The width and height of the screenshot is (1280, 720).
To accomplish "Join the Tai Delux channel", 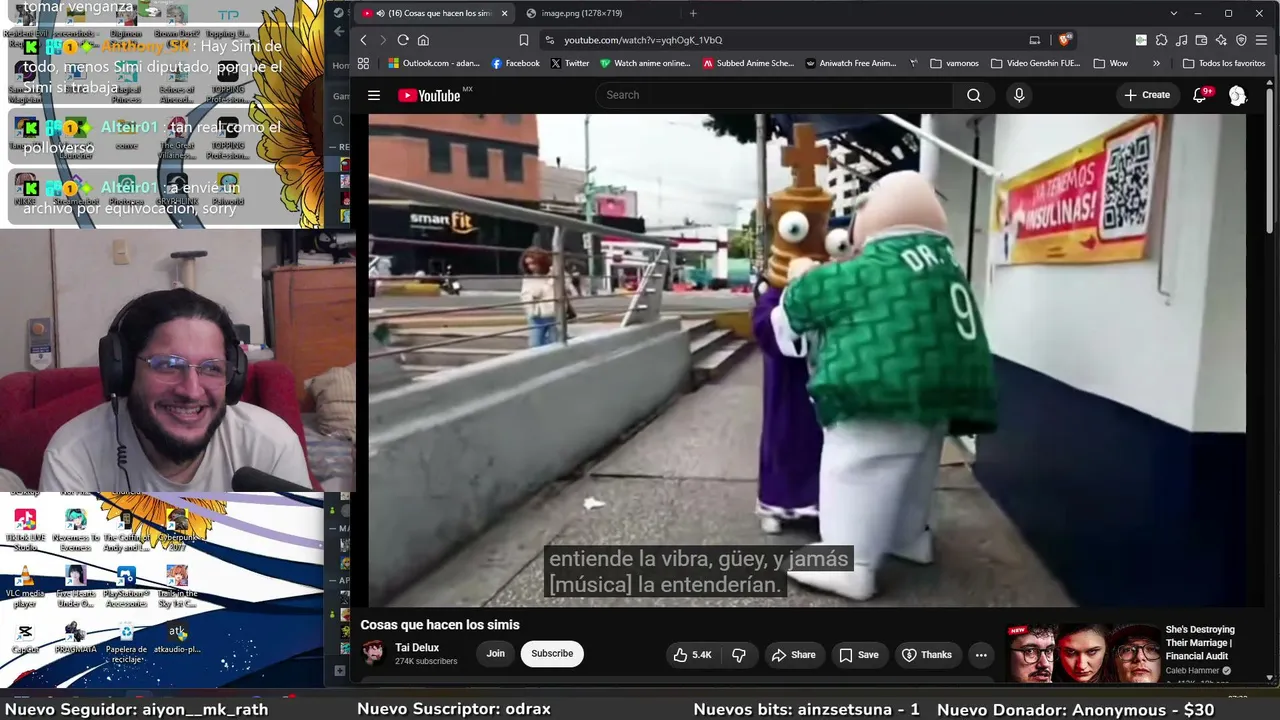I will (495, 654).
